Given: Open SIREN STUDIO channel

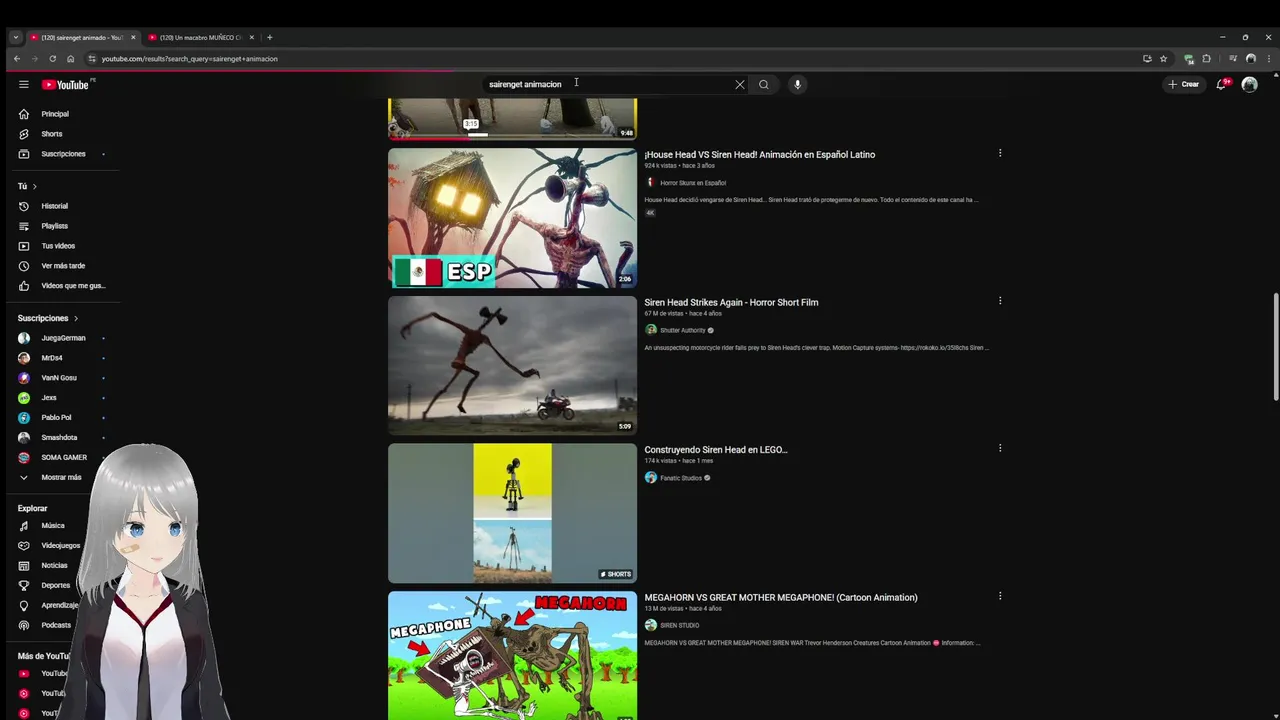Looking at the screenshot, I should pyautogui.click(x=679, y=625).
